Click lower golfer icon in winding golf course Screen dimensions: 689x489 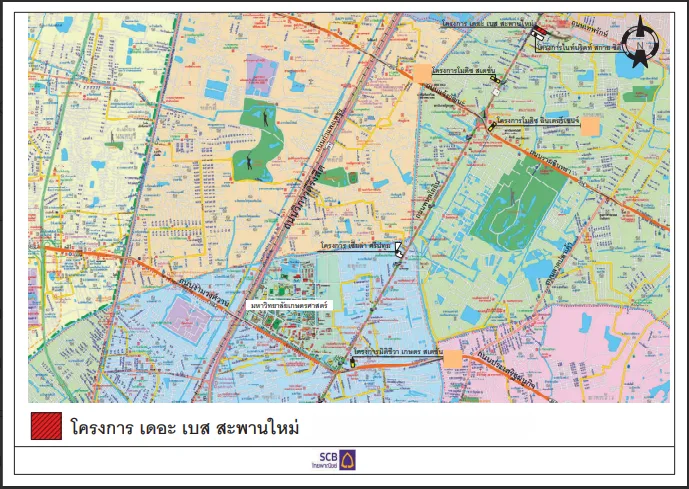point(249,163)
